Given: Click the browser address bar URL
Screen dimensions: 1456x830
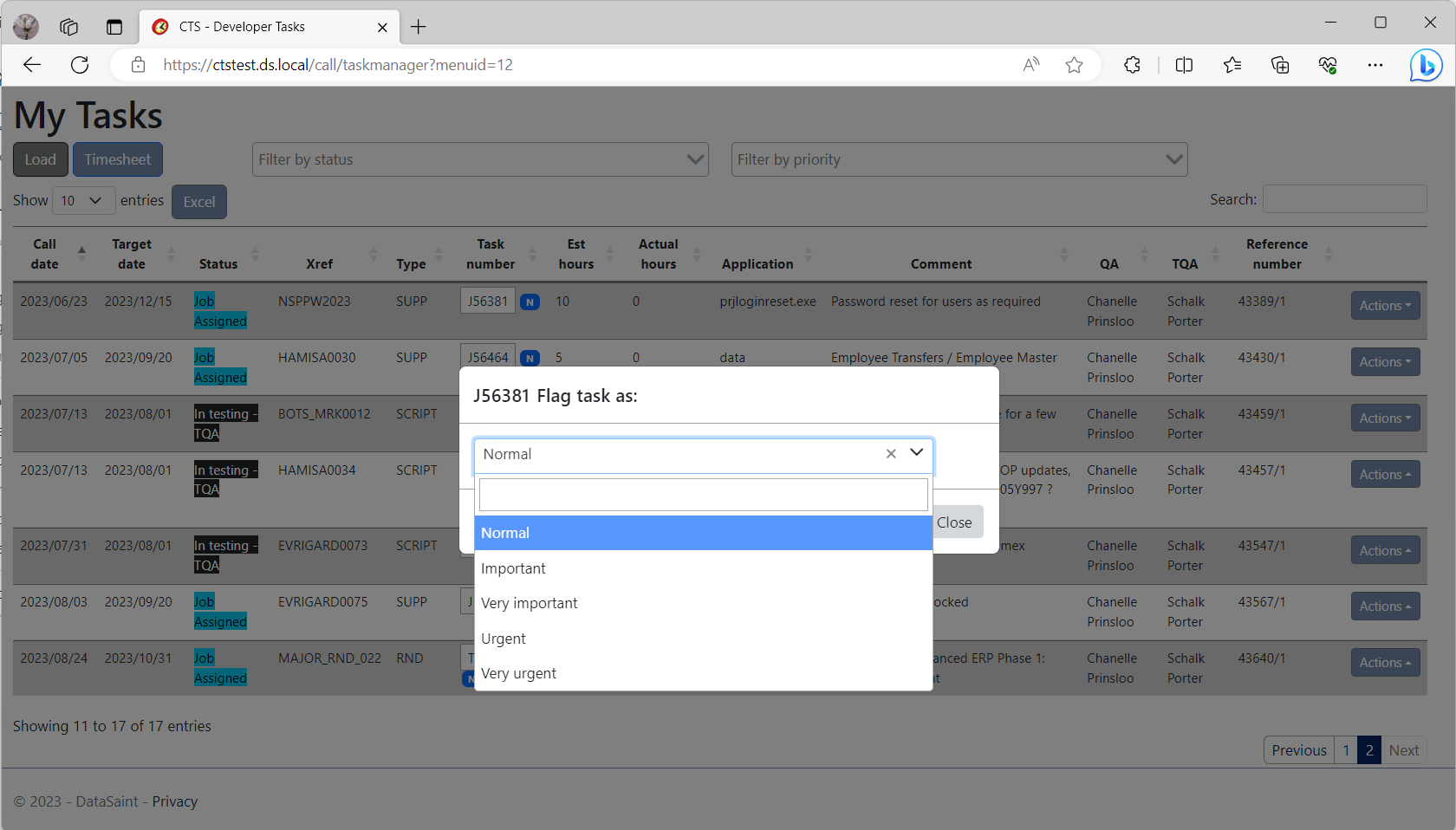Looking at the screenshot, I should coord(338,65).
